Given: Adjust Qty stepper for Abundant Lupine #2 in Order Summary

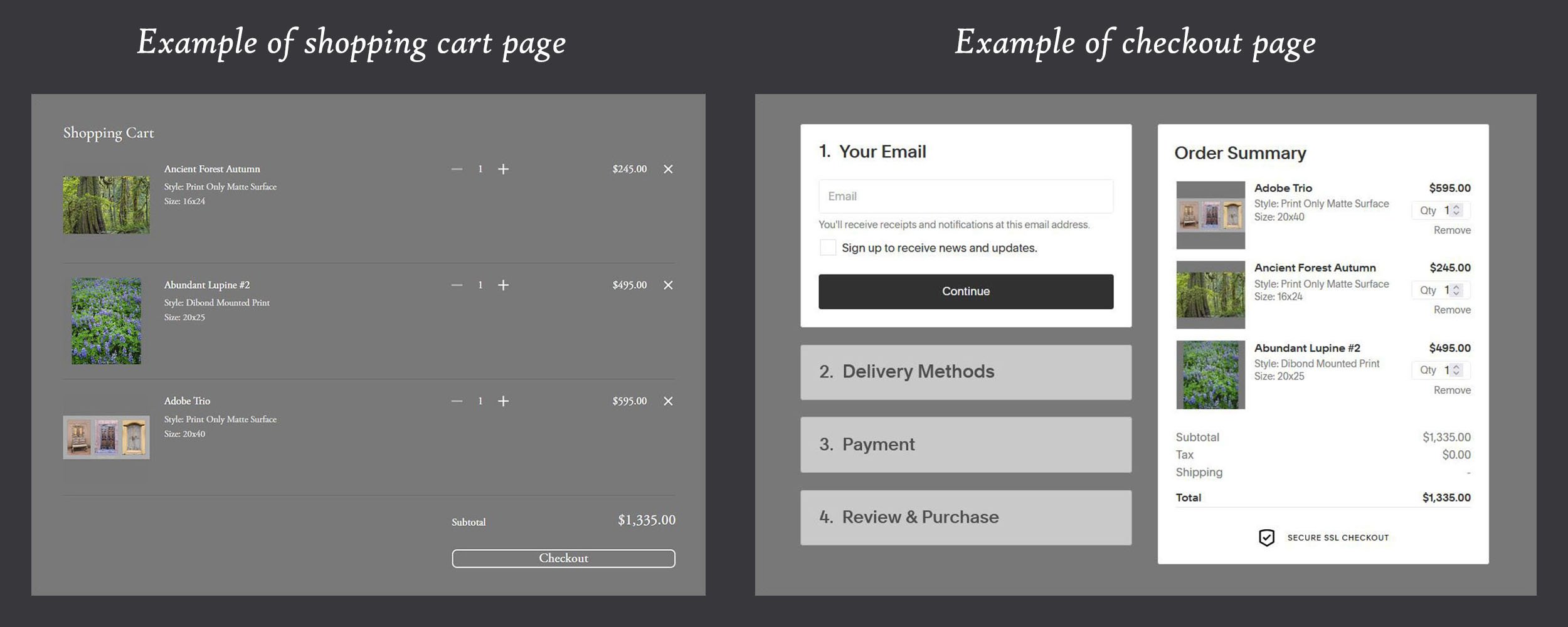Looking at the screenshot, I should point(1456,370).
